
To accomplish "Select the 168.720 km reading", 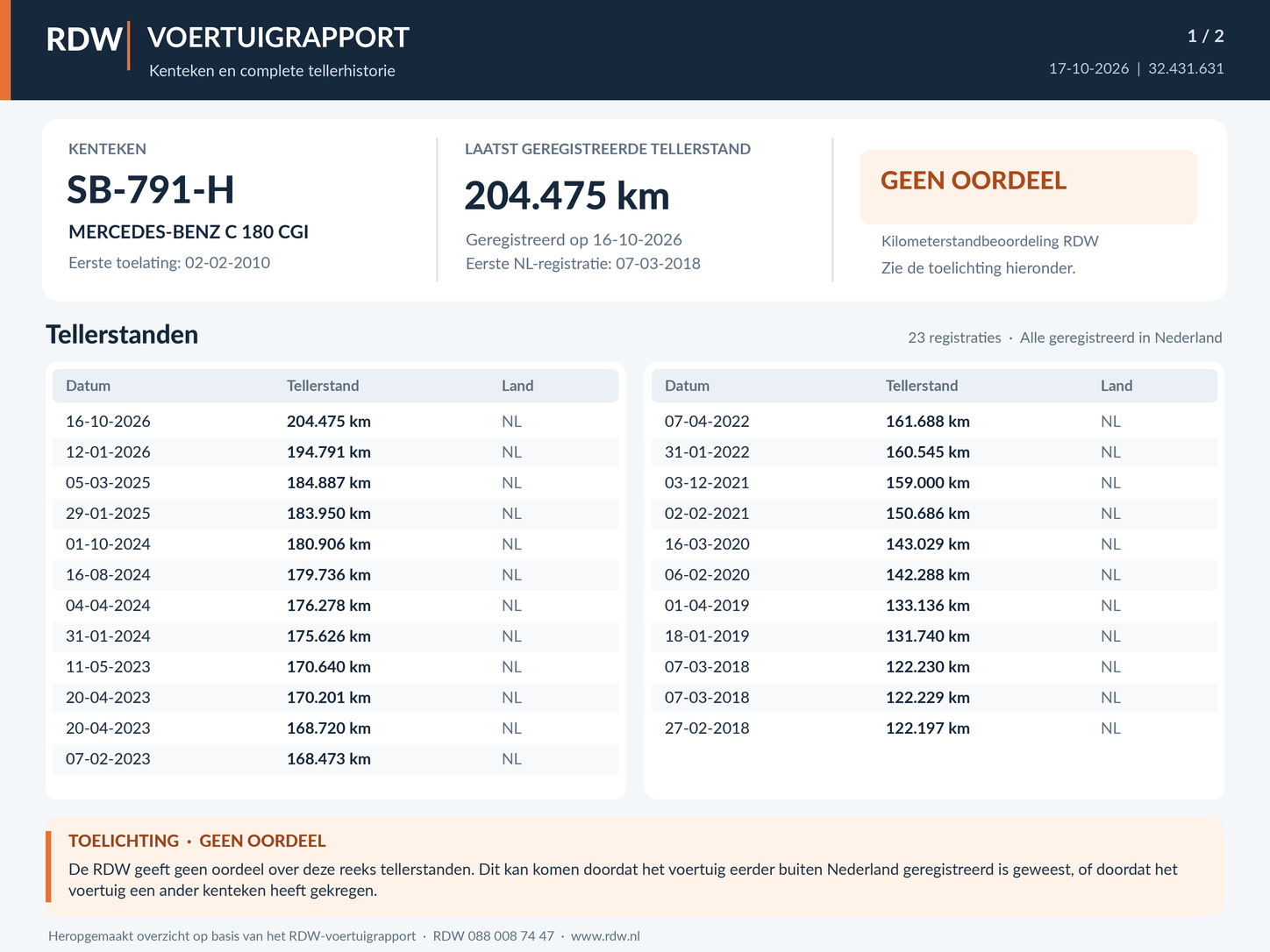I will pyautogui.click(x=329, y=728).
